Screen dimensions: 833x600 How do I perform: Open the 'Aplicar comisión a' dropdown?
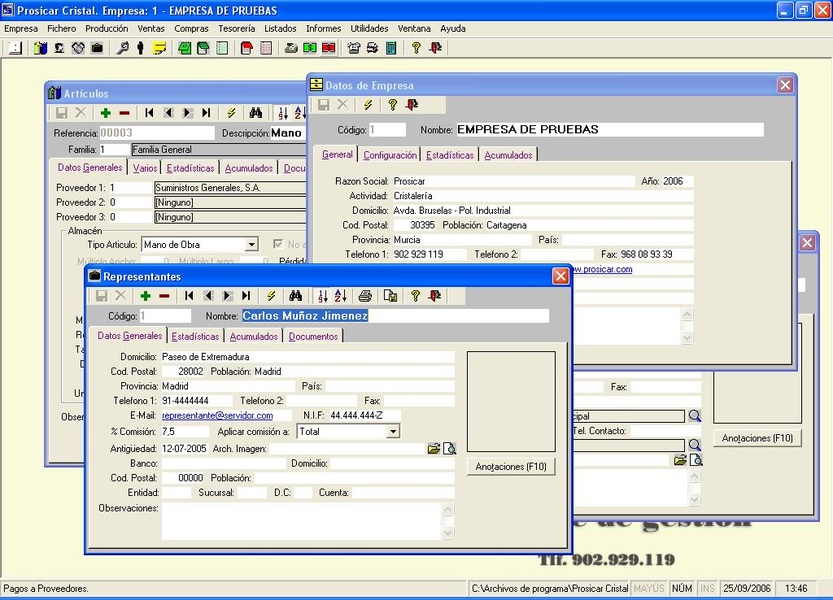point(392,432)
